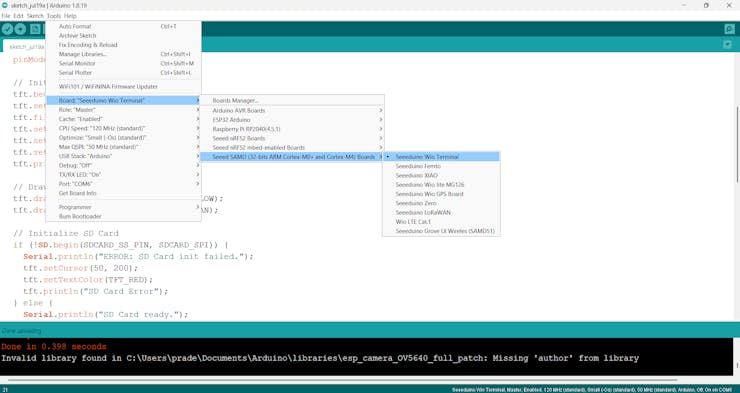
Task: Click the editor vertical scrollbar thumb
Action: tap(736, 144)
